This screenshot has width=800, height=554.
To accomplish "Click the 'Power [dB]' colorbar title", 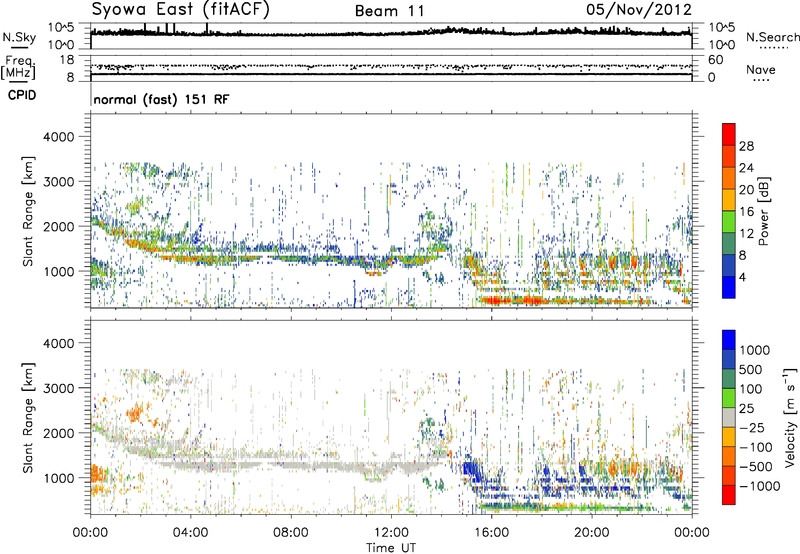I will coord(763,211).
